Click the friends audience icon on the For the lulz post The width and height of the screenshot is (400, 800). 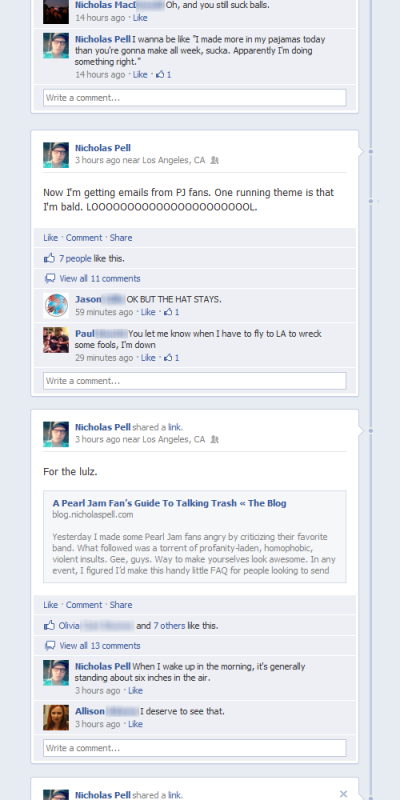click(214, 439)
